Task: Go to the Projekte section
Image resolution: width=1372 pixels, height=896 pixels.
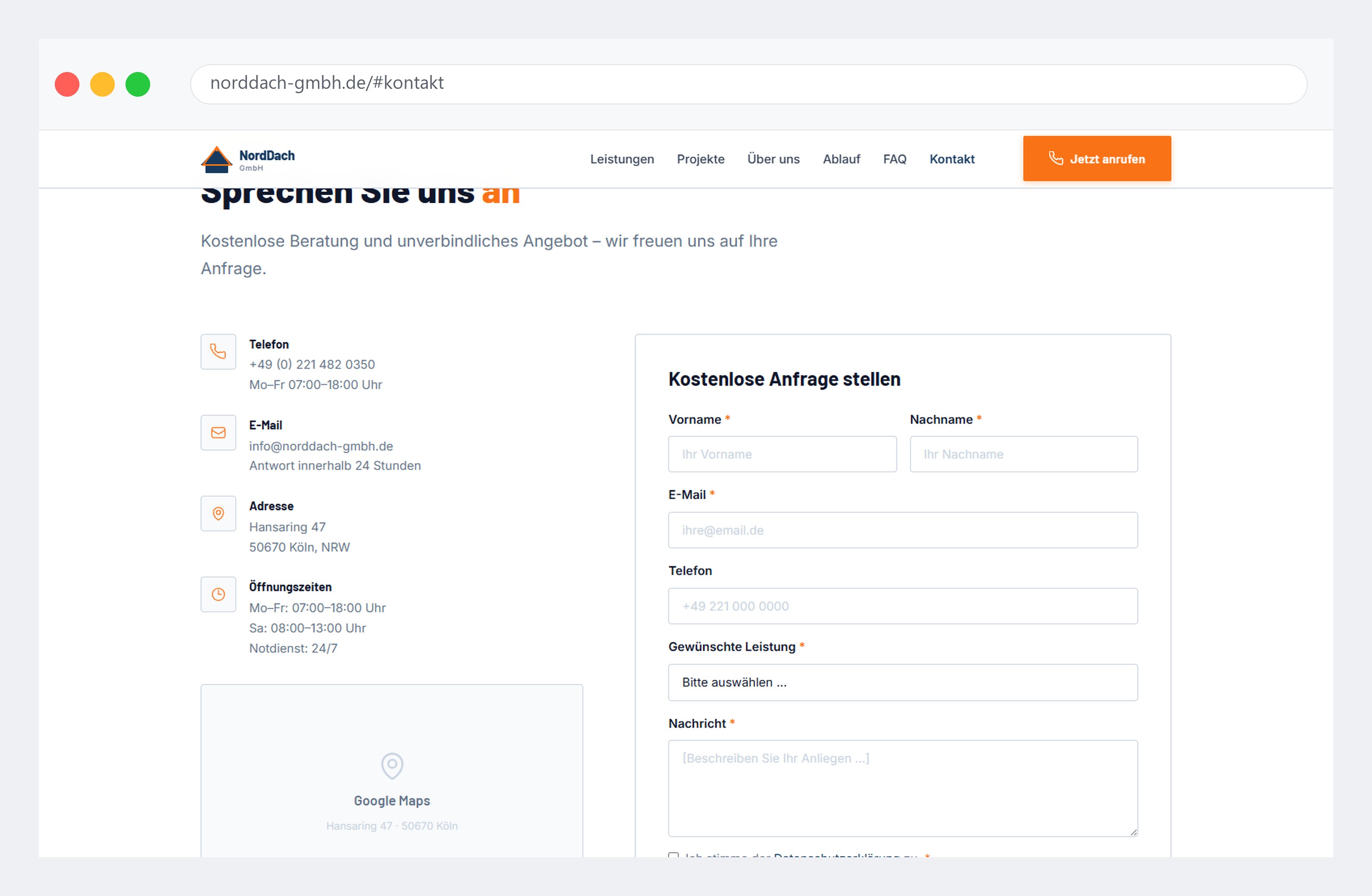Action: point(700,159)
